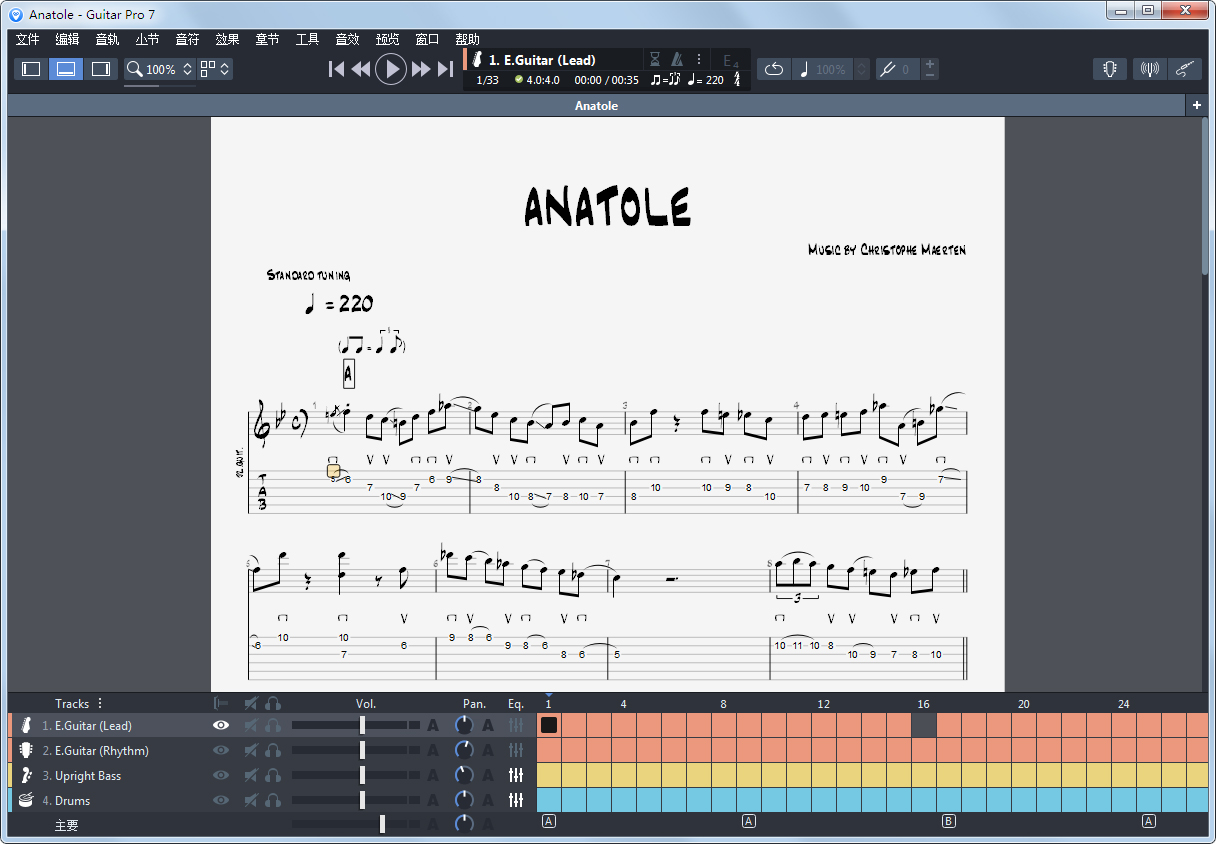Open the tuner icon in toolbar

(1109, 69)
